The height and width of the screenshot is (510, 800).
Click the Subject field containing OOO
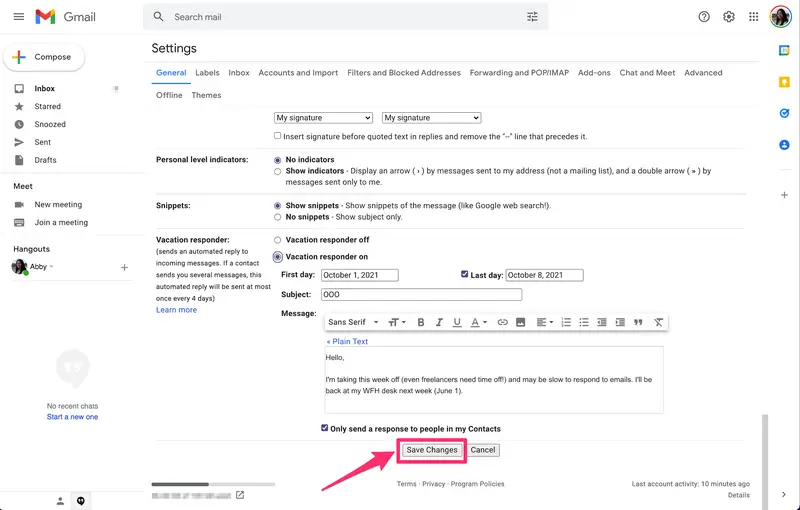click(421, 294)
